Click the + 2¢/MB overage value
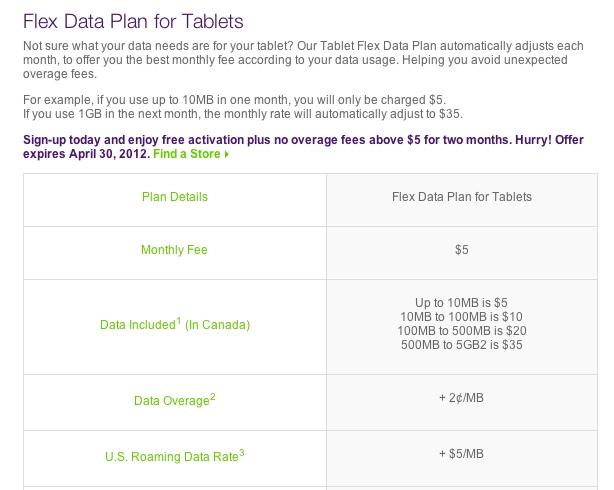 (x=461, y=398)
